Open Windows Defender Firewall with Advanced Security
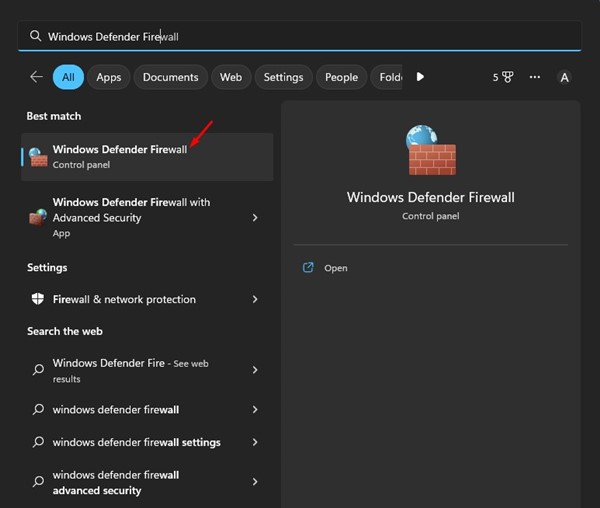Screen dimensions: 600x508 147,217
